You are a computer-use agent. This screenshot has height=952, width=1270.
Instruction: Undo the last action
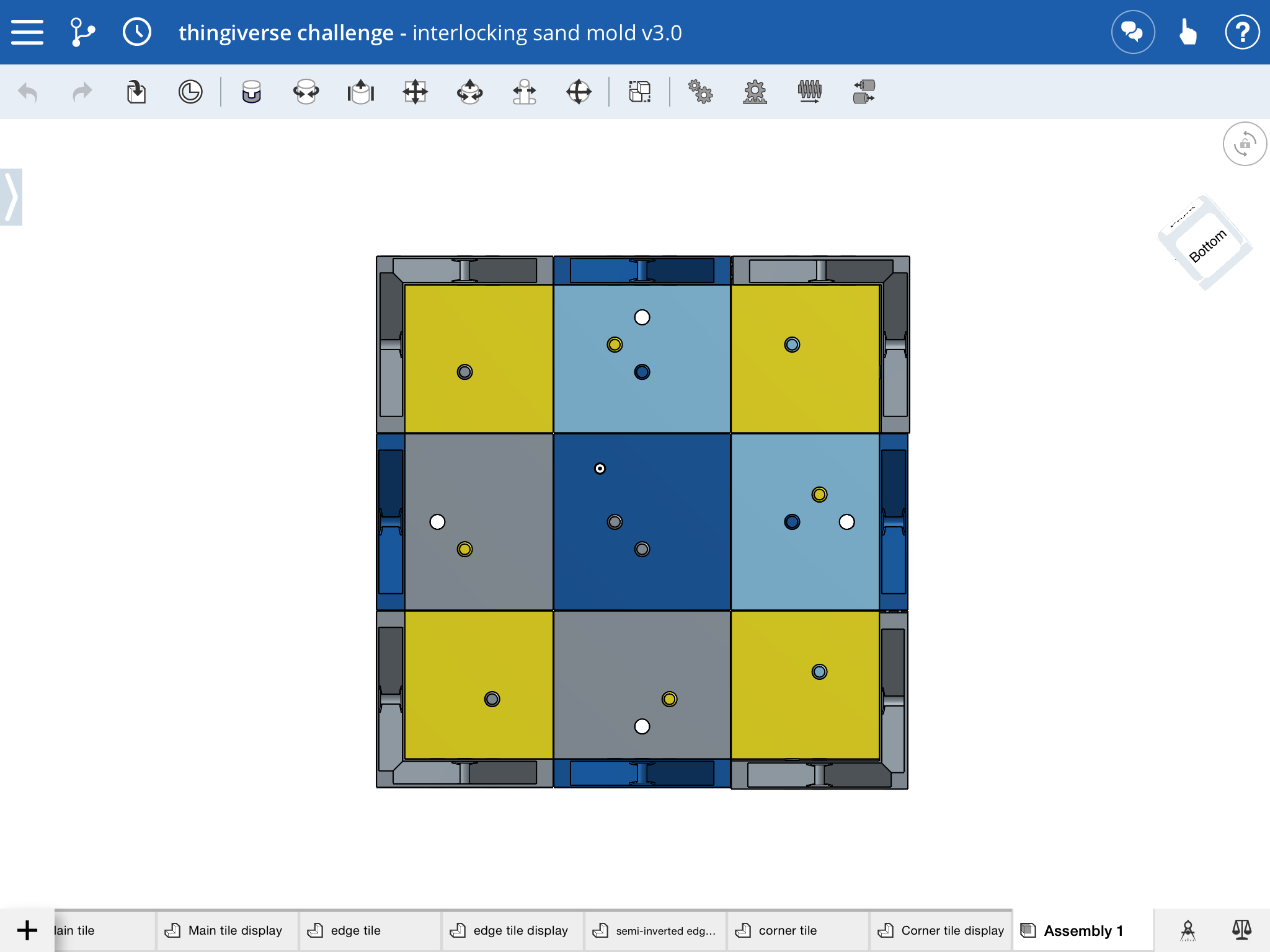coord(28,92)
